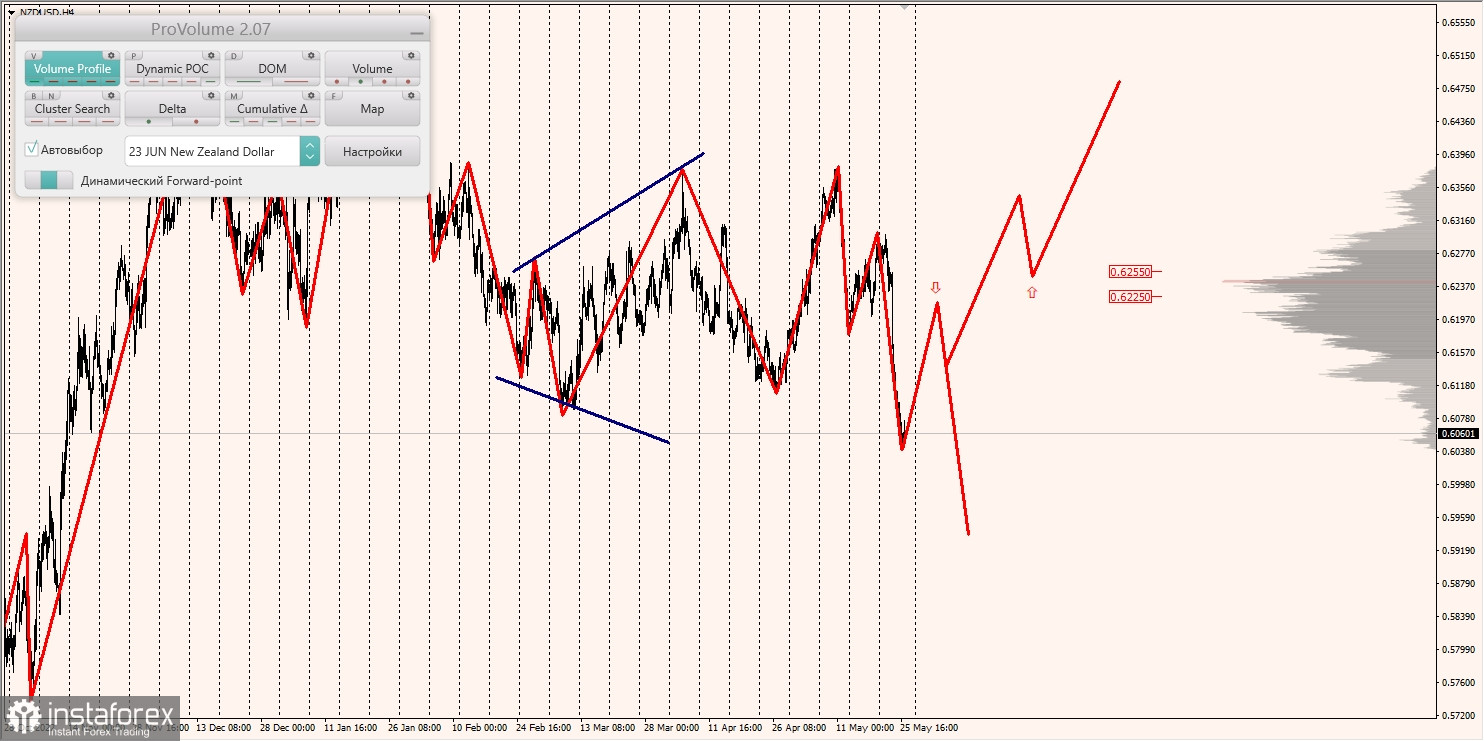
Task: Click the 0.63960 price axis value
Action: point(1458,154)
